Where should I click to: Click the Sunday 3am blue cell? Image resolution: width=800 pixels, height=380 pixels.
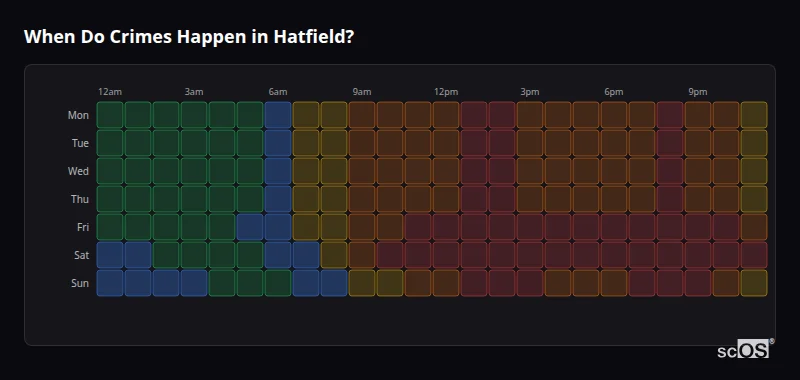coord(194,283)
